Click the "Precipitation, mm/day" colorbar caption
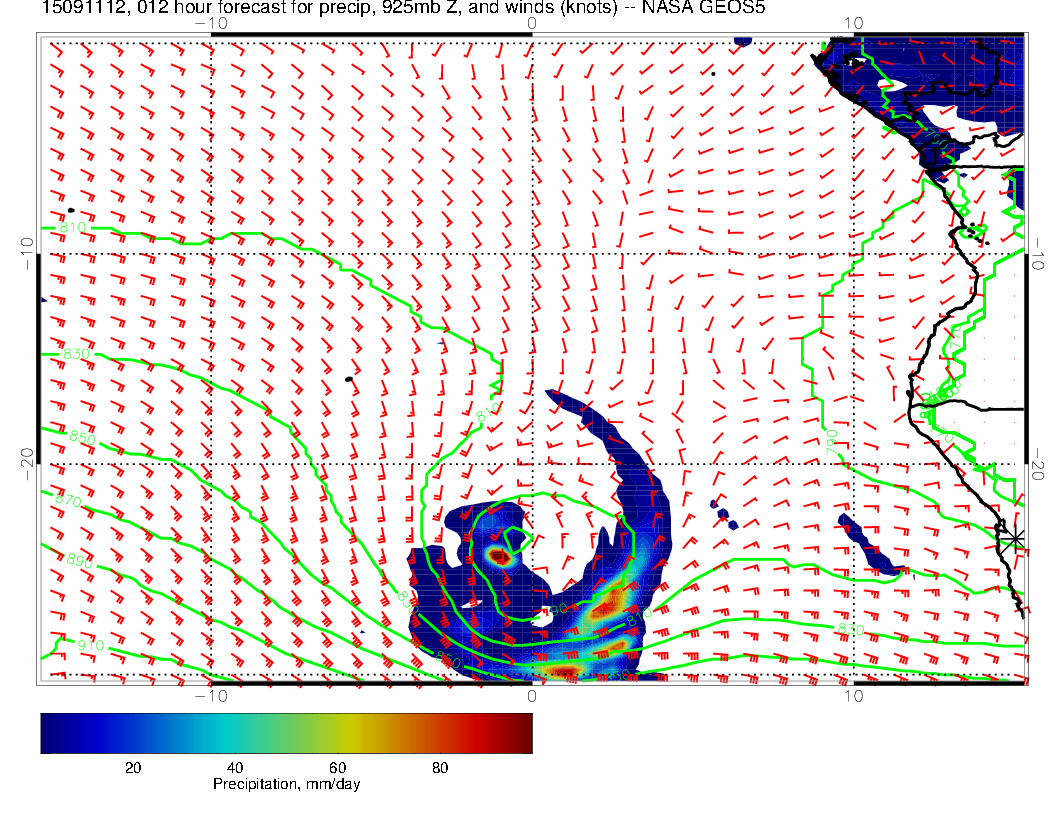The image size is (1056, 816). [286, 785]
